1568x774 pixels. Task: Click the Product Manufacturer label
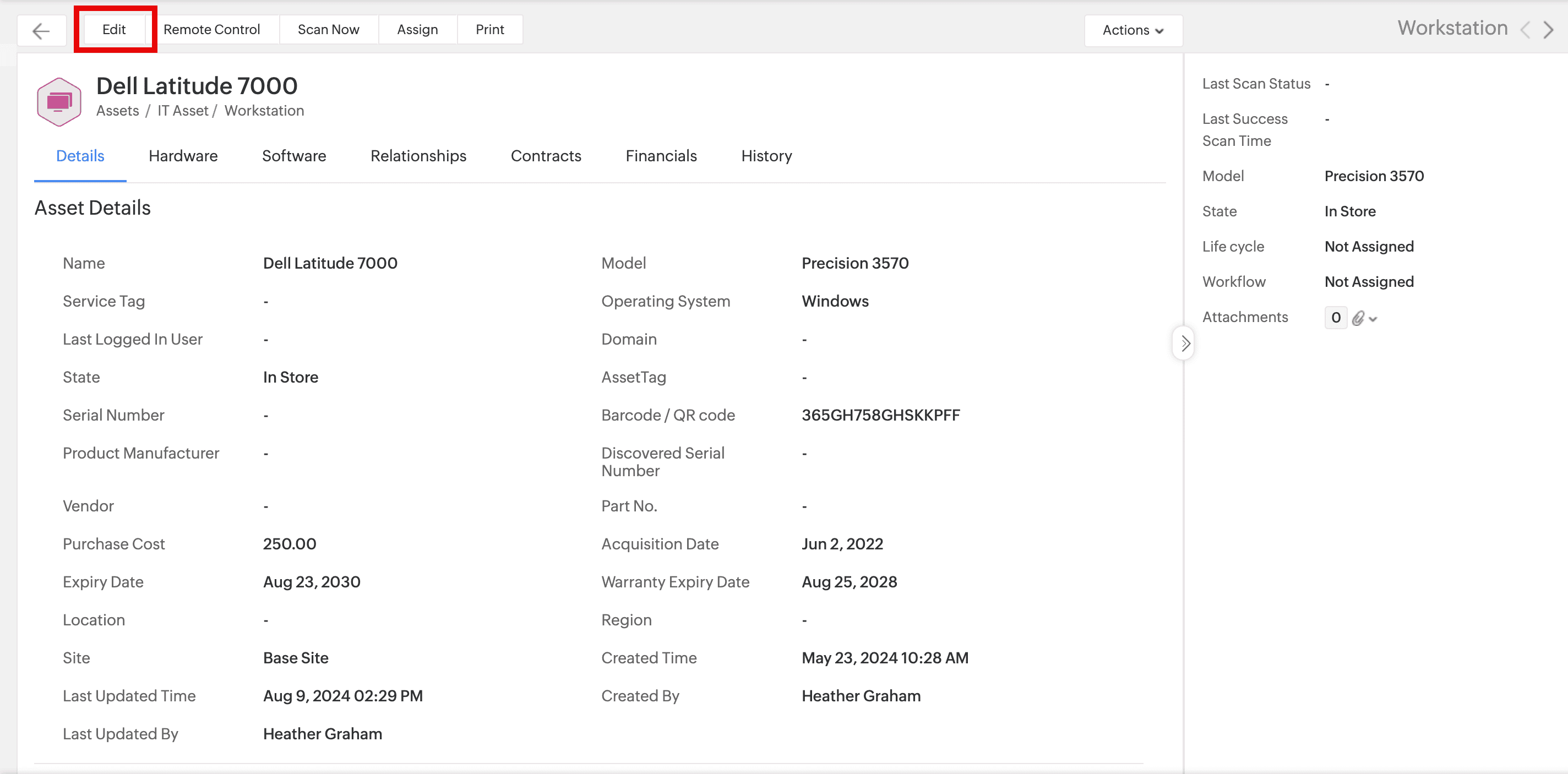141,453
